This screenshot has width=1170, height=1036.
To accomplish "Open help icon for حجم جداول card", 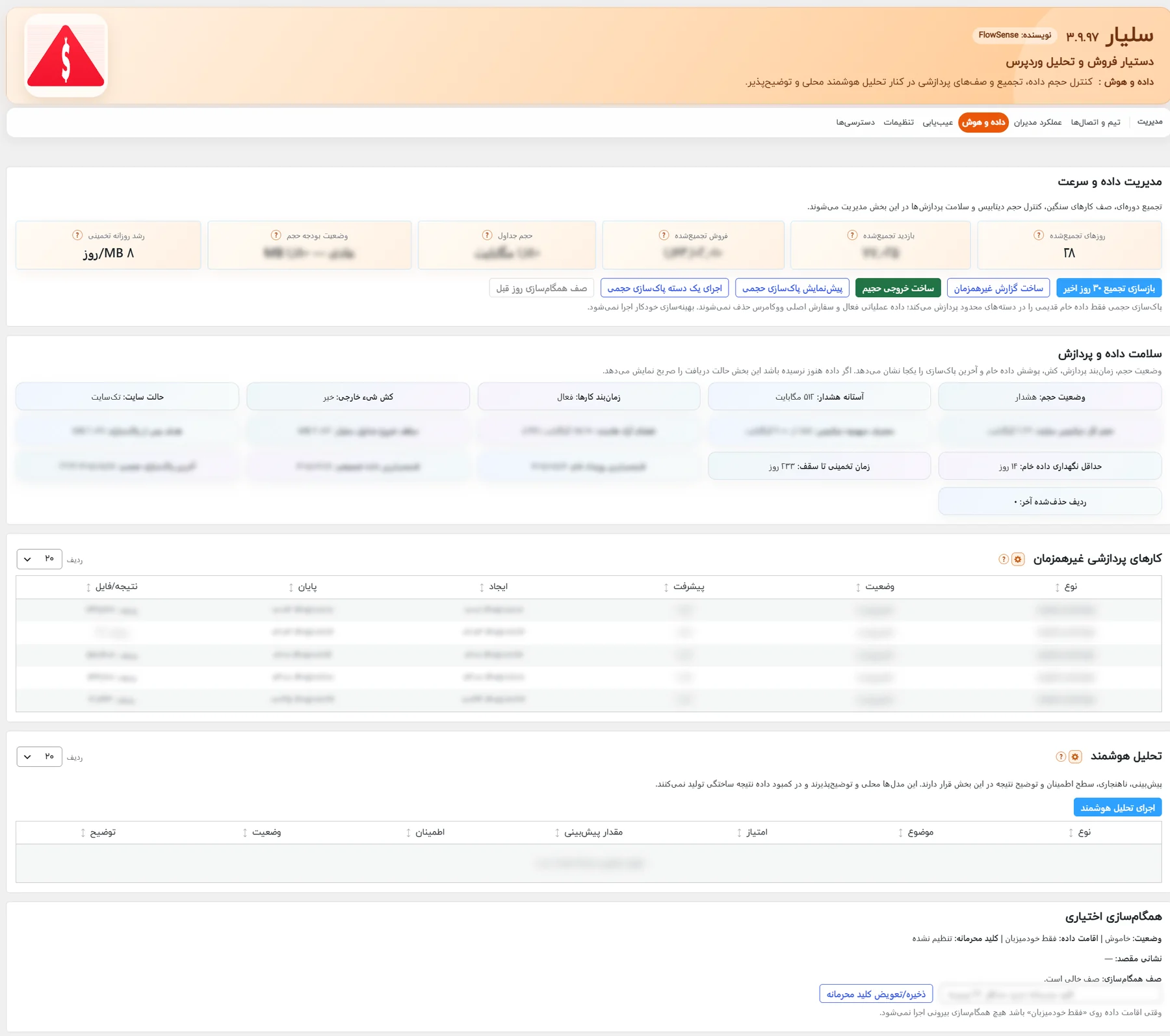I will point(487,235).
